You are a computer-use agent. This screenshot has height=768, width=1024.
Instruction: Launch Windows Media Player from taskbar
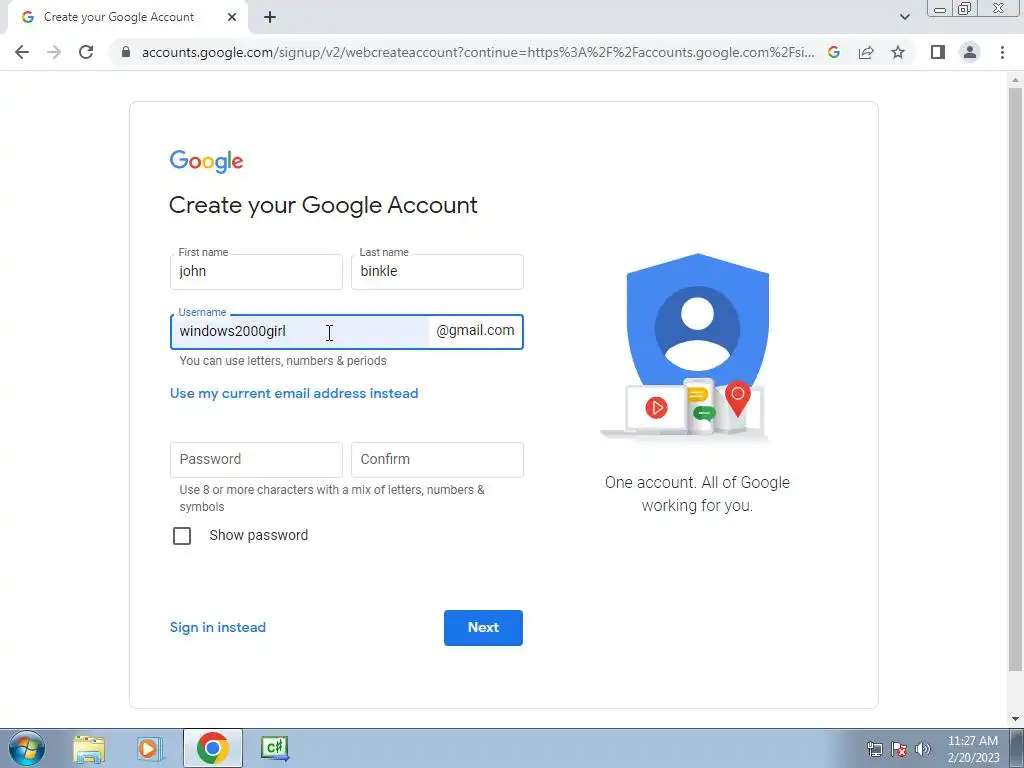tap(150, 748)
